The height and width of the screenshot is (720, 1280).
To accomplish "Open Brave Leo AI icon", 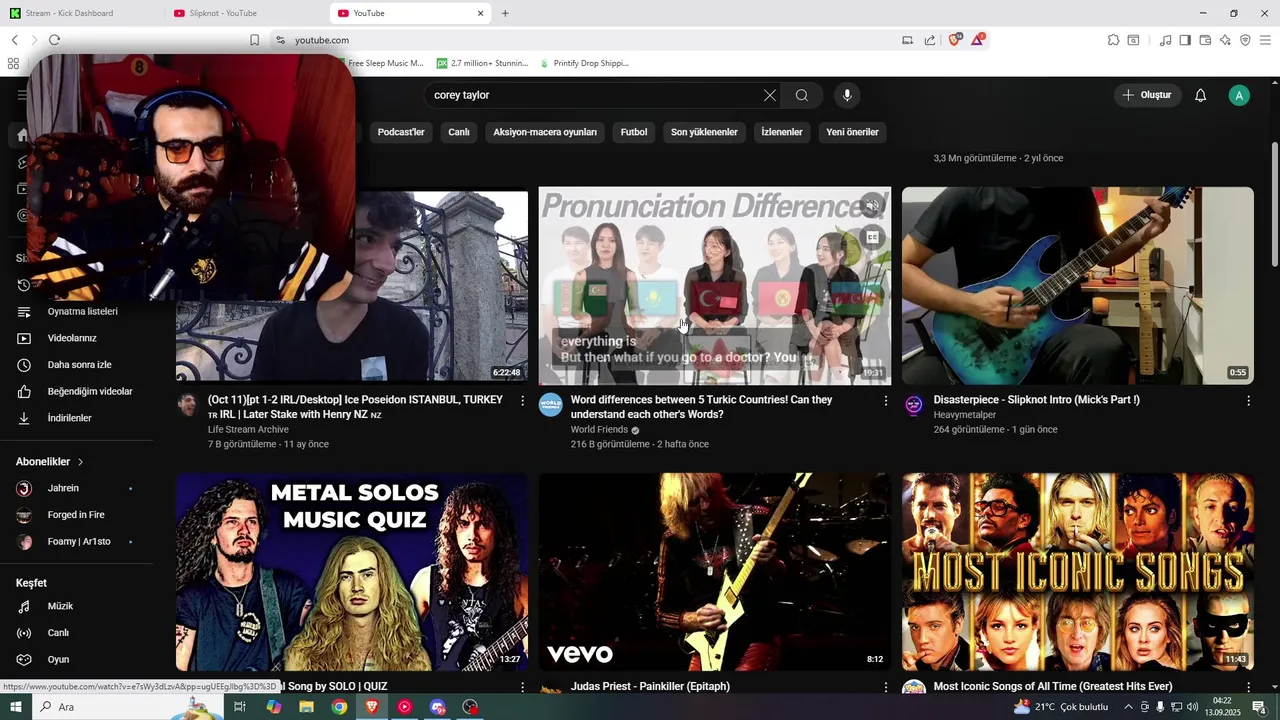I will (x=1225, y=40).
